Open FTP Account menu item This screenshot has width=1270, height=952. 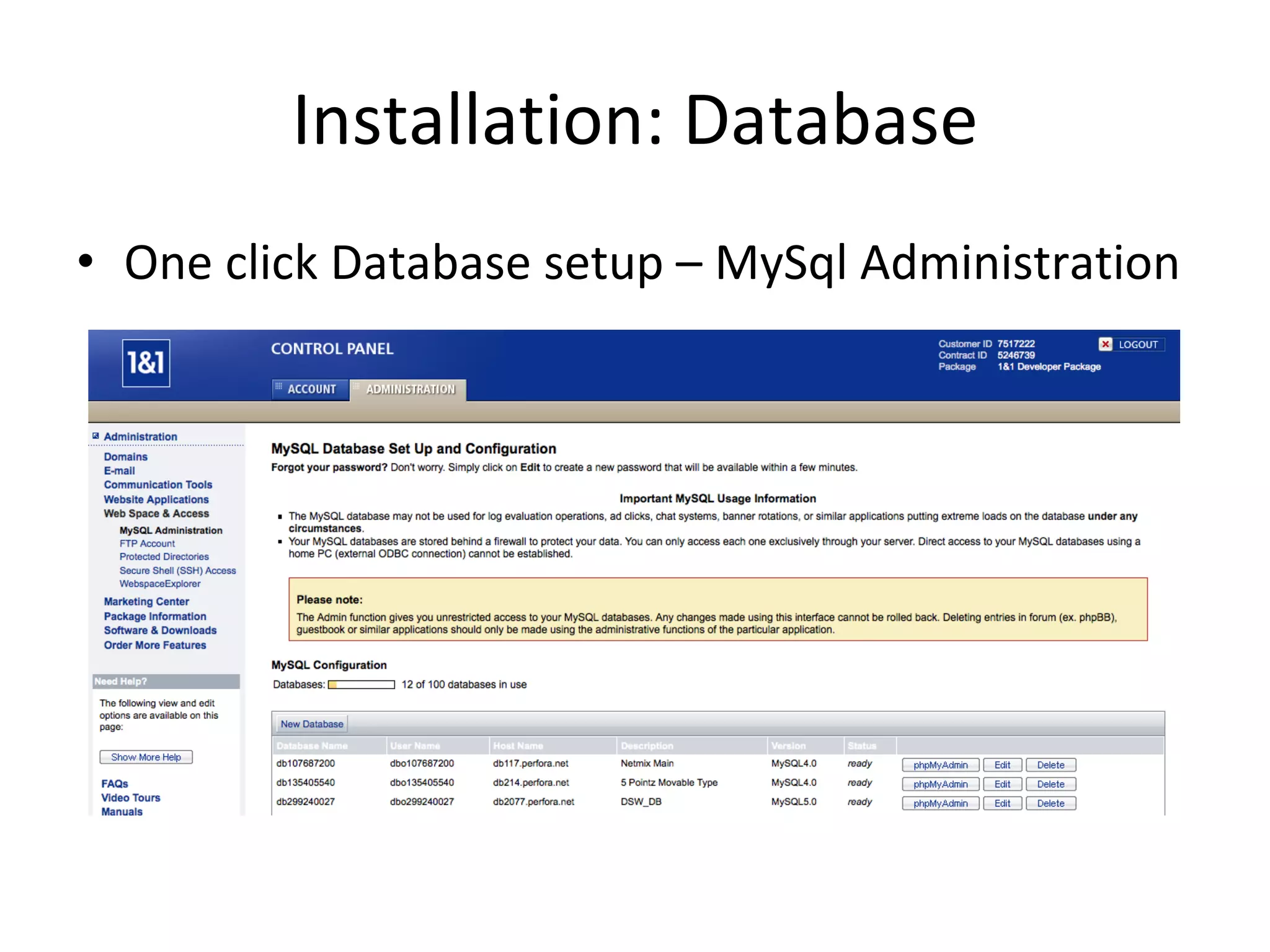click(147, 544)
